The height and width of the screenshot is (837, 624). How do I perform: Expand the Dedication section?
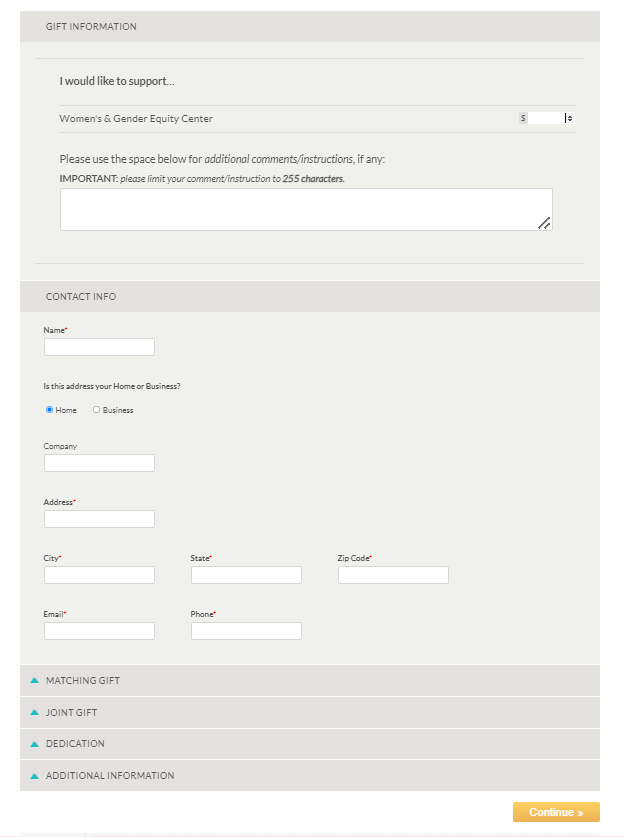pyautogui.click(x=310, y=744)
